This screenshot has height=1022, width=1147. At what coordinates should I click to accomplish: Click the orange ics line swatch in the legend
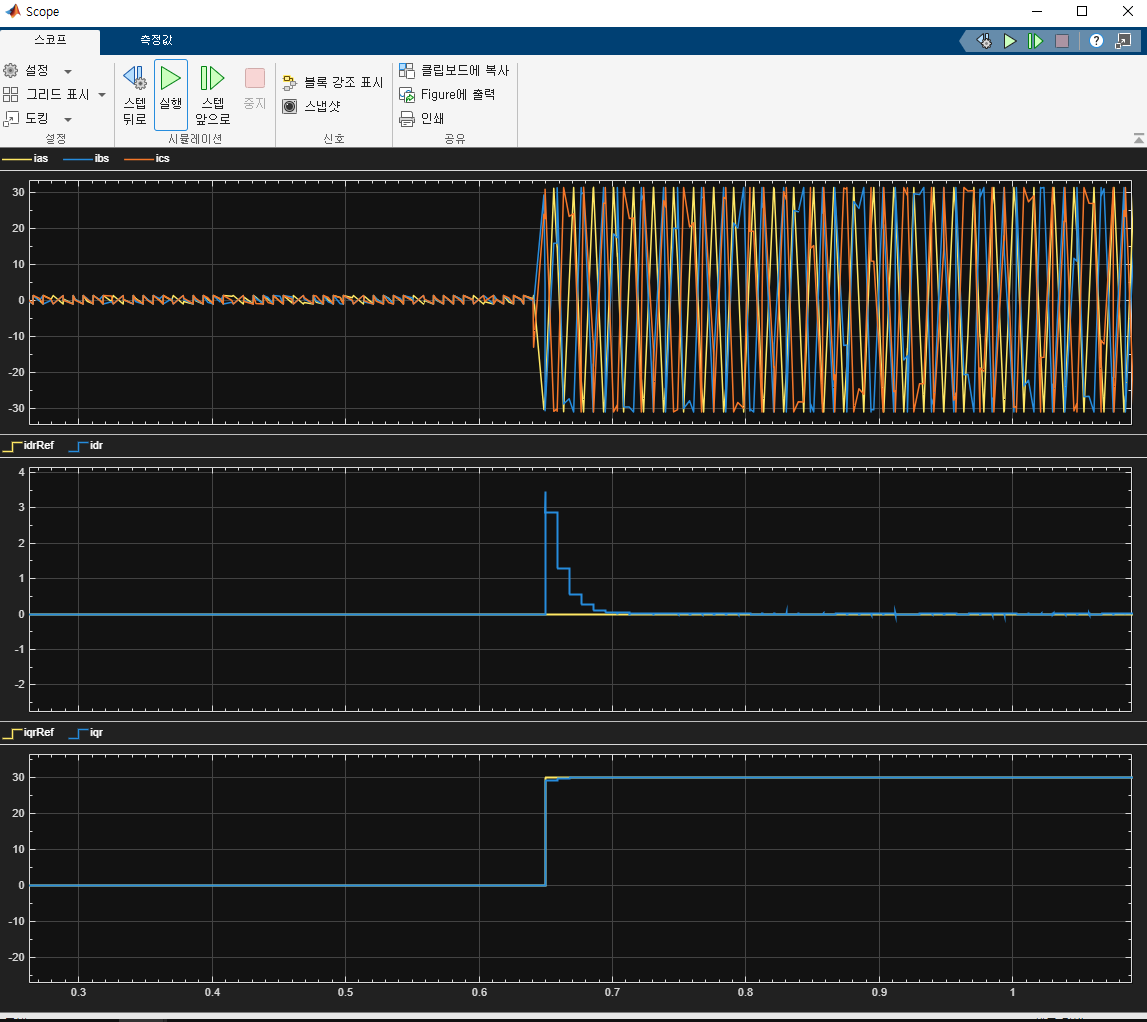click(x=137, y=159)
